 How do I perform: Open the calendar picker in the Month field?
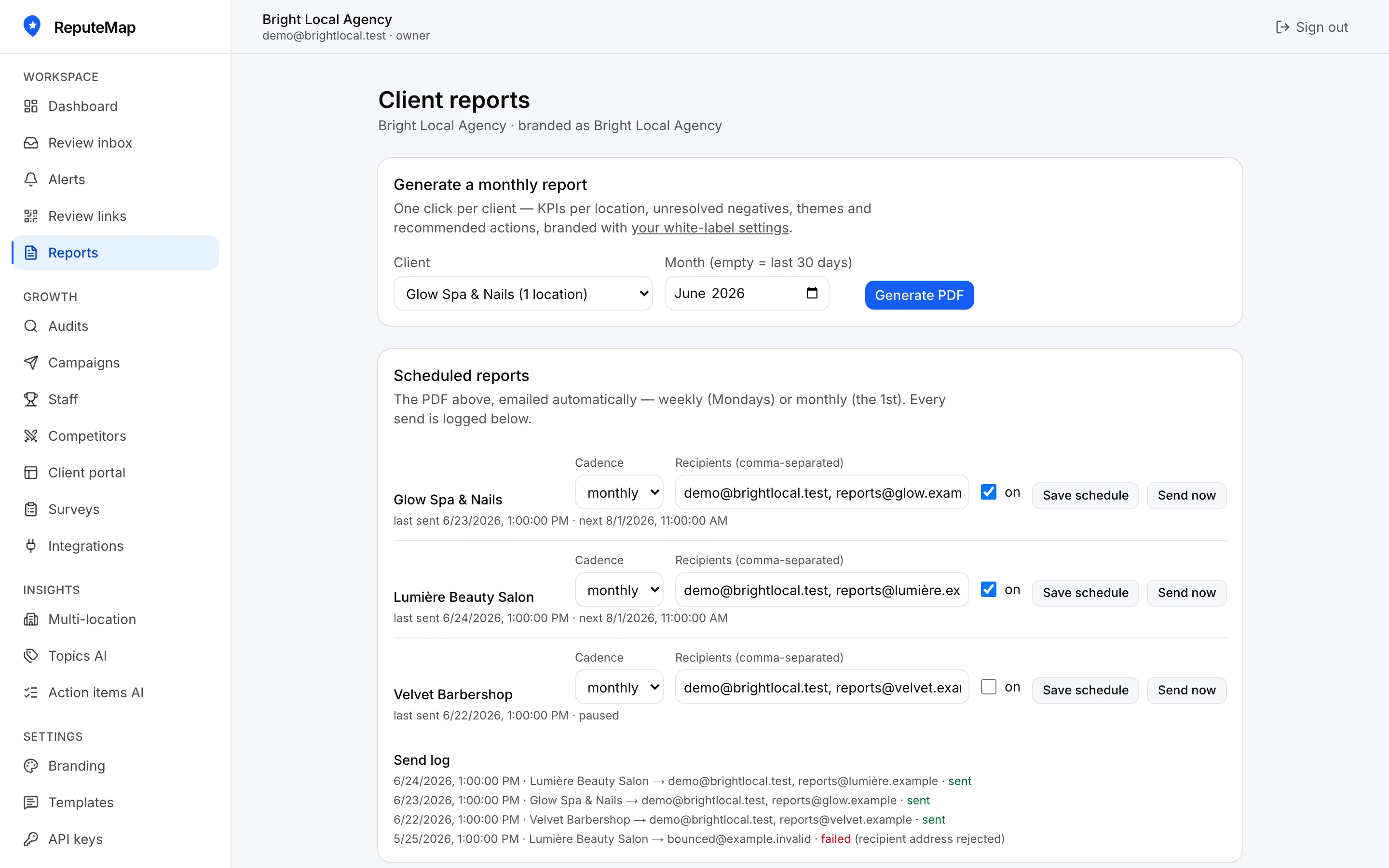(812, 293)
